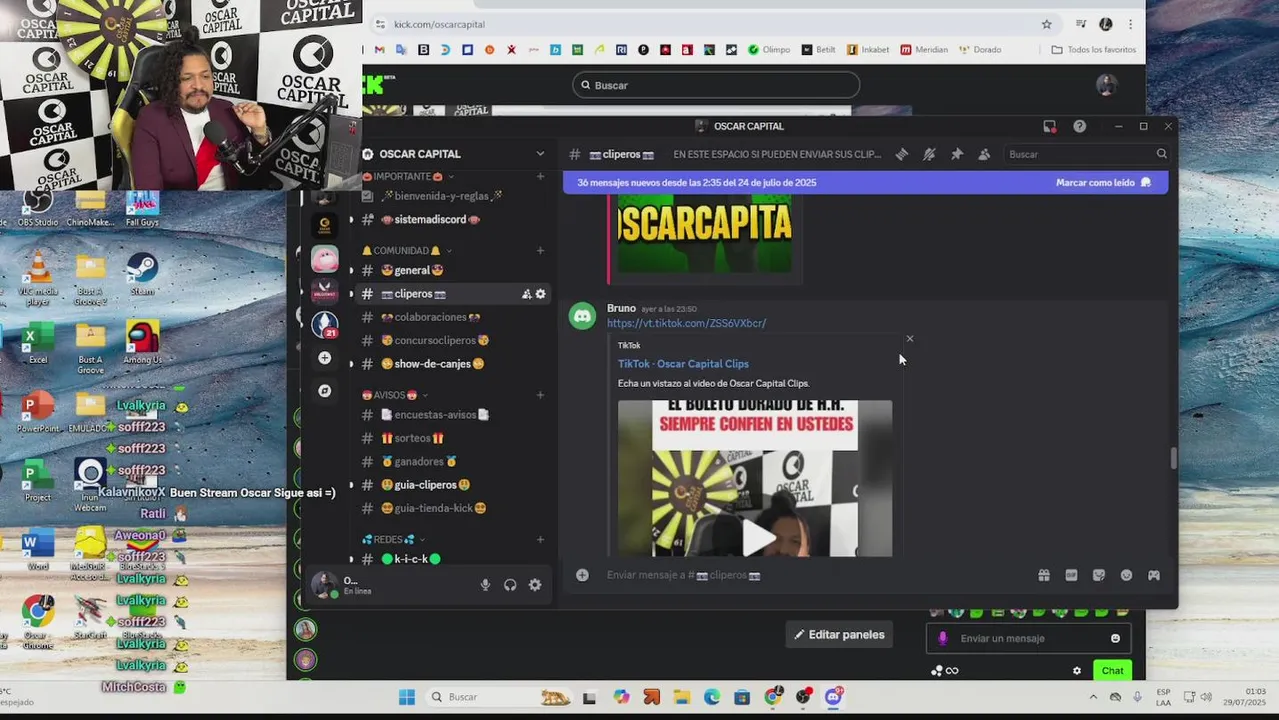This screenshot has width=1279, height=720.
Task: Add channel to AVISOS category
Action: click(x=540, y=395)
